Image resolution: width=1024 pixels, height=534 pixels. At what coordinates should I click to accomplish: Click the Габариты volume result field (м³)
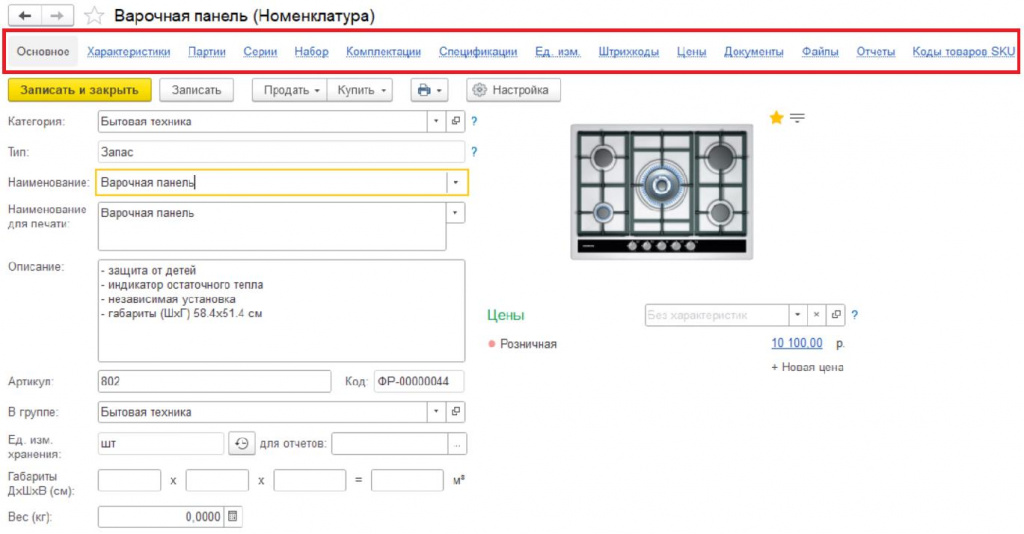[x=407, y=480]
